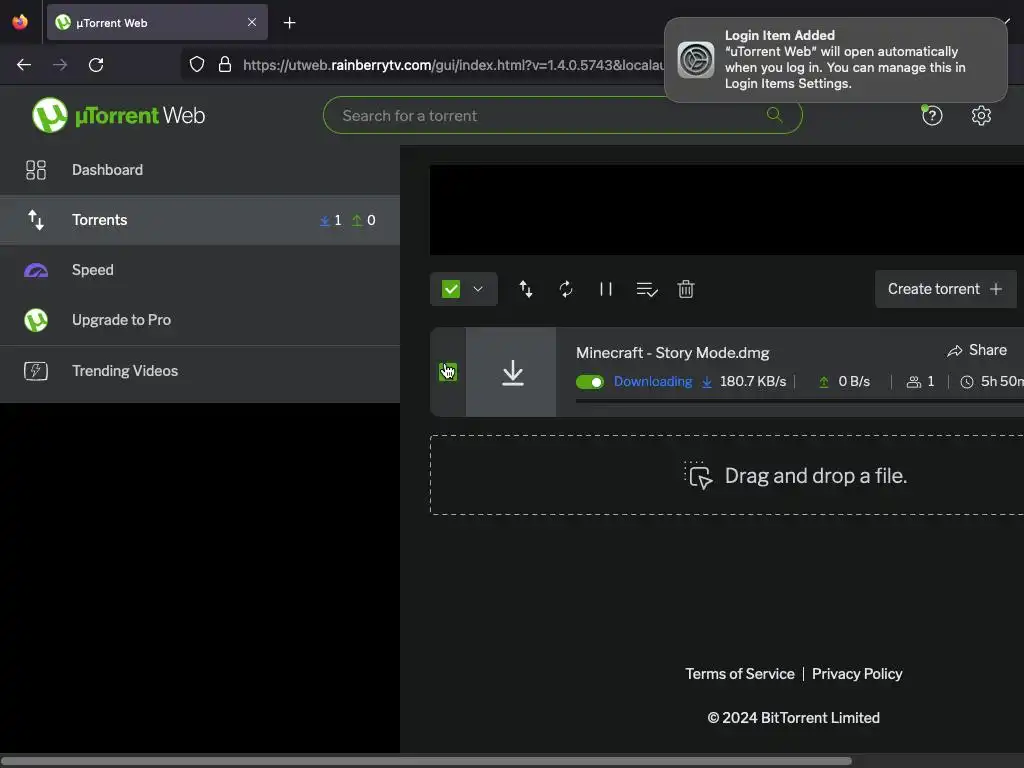Image resolution: width=1024 pixels, height=768 pixels.
Task: Click the © 2024 BitTorrent Limited text
Action: tap(793, 718)
